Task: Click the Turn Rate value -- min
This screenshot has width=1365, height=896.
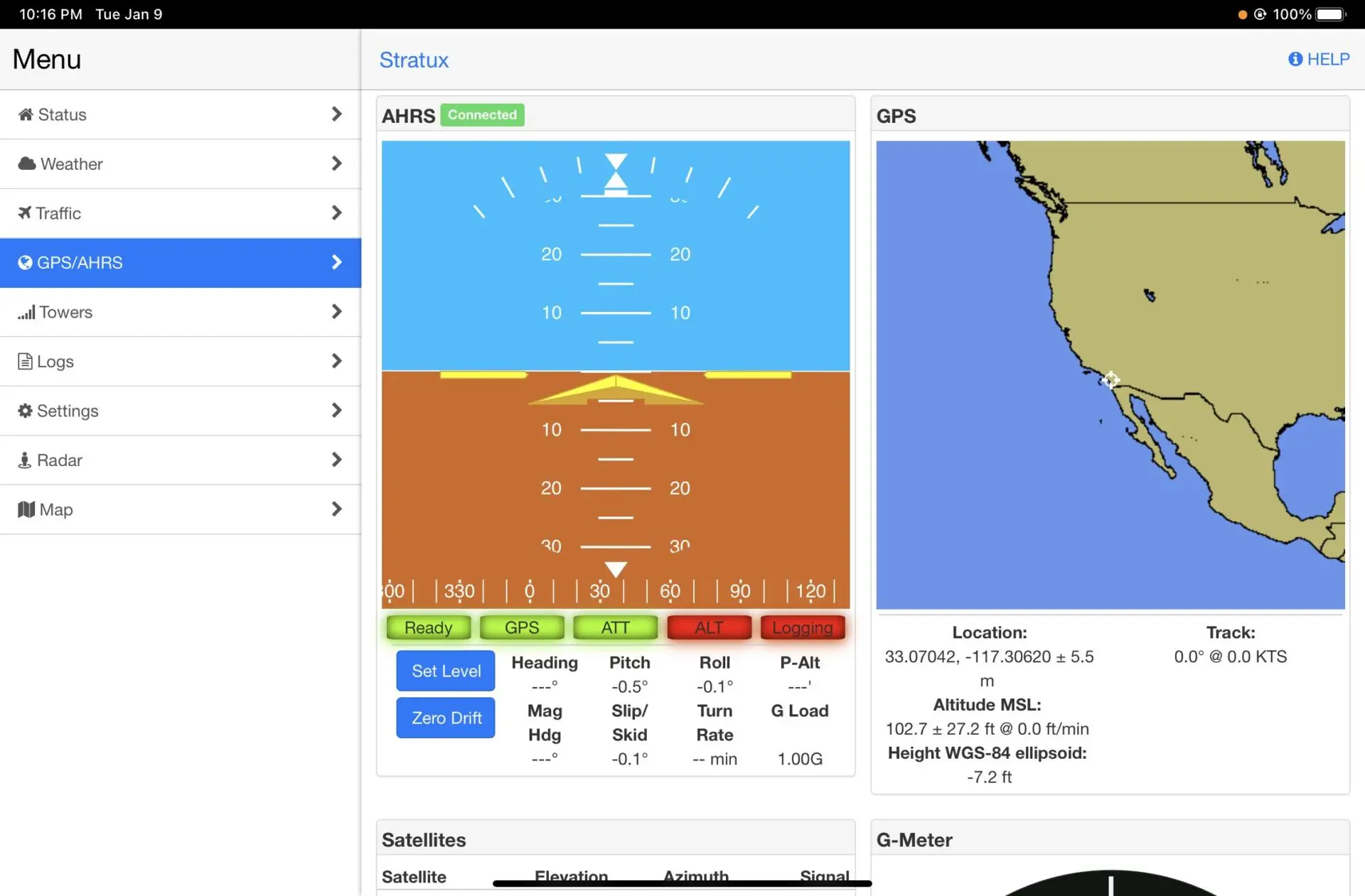Action: [x=714, y=759]
